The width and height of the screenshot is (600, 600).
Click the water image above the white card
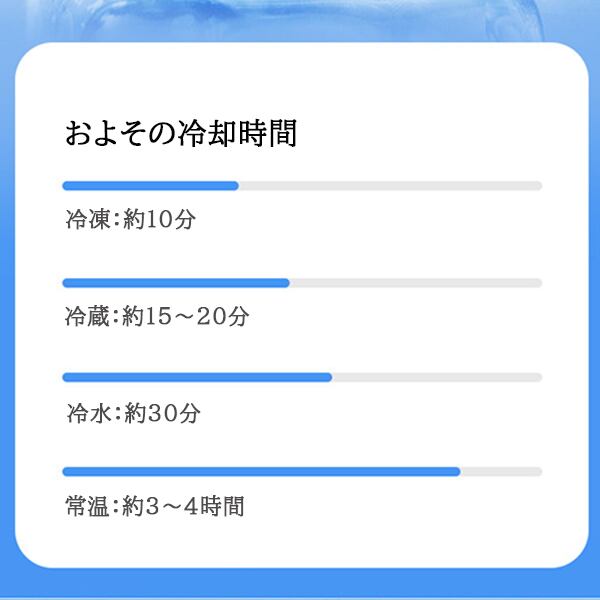click(x=300, y=20)
